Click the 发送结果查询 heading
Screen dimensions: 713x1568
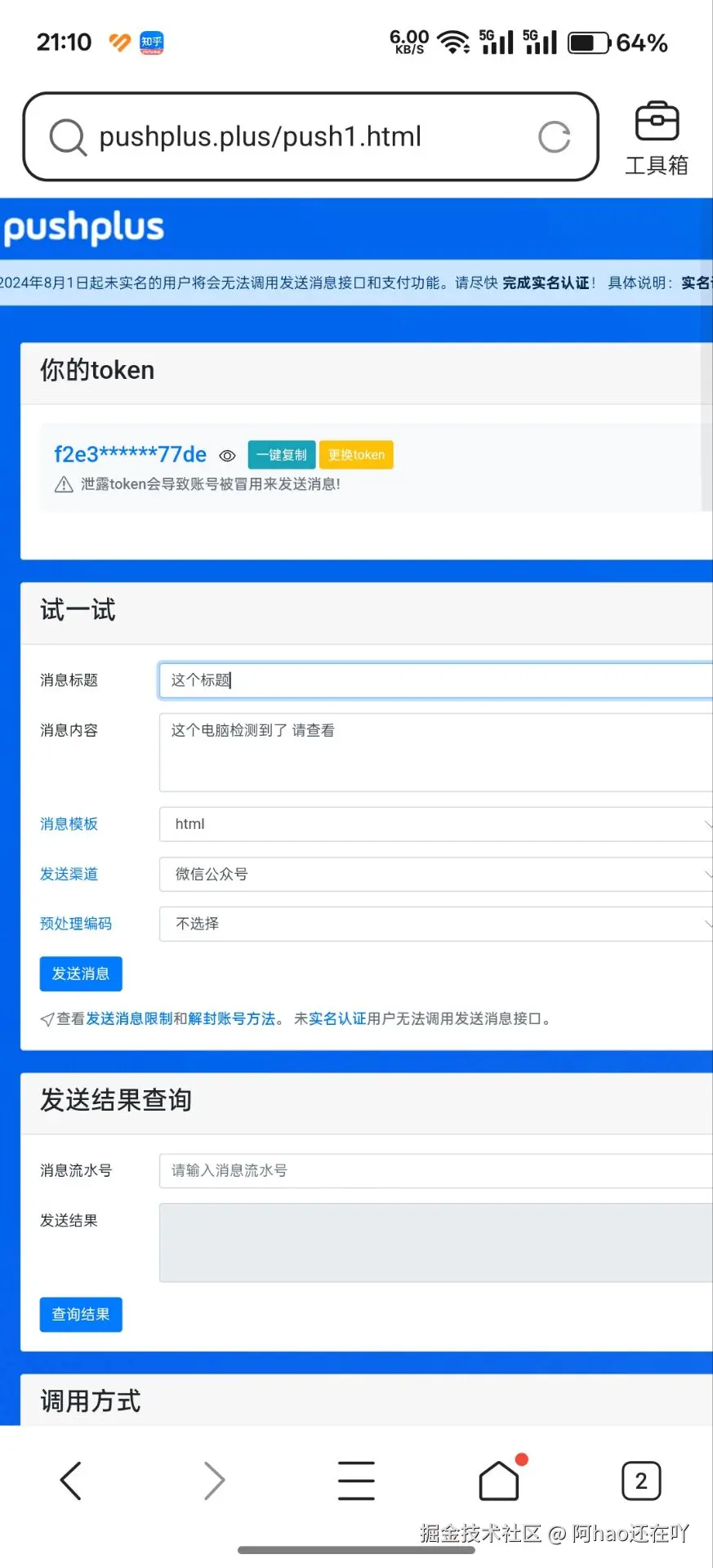(x=116, y=1100)
